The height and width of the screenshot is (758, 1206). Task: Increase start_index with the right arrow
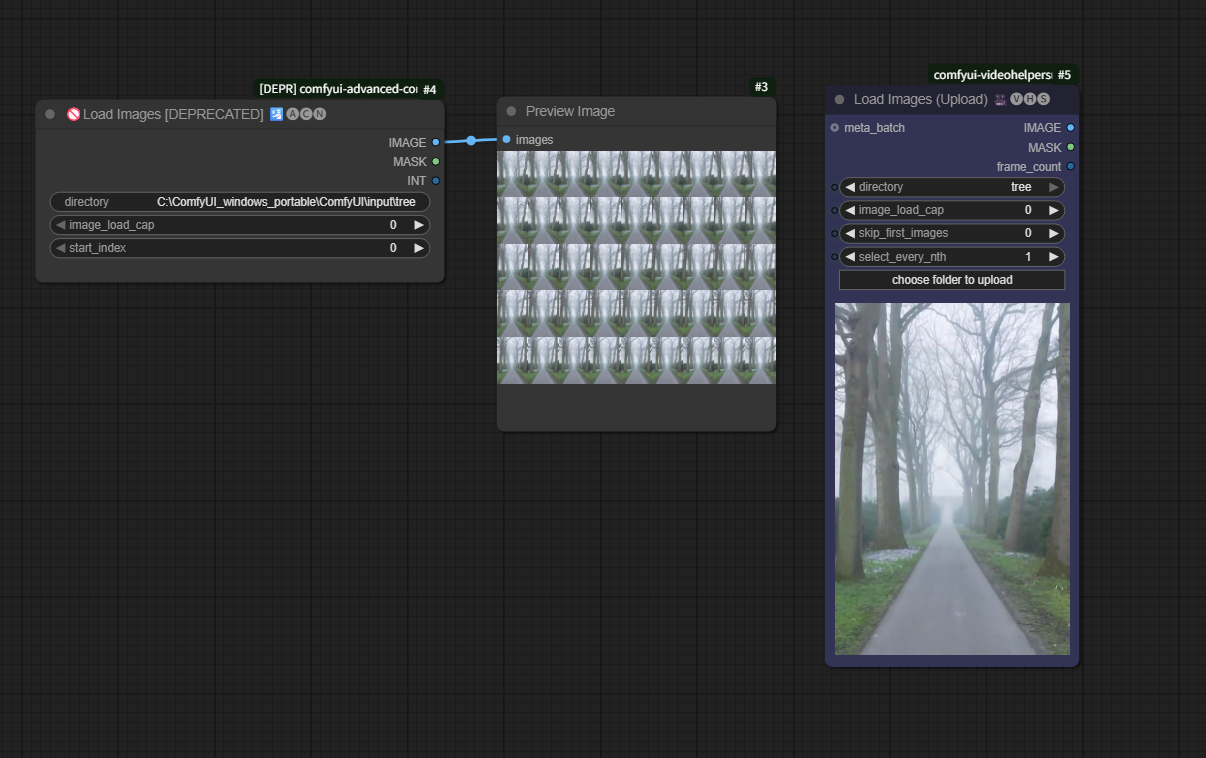pyautogui.click(x=418, y=248)
